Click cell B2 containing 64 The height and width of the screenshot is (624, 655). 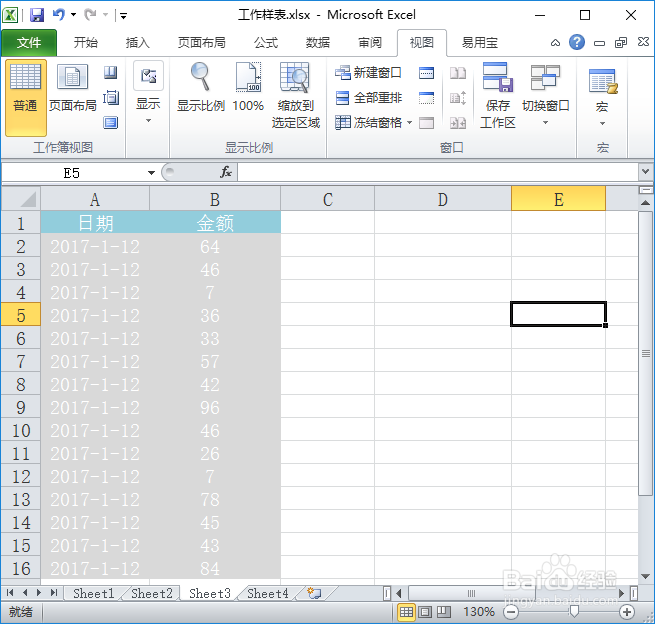pyautogui.click(x=215, y=246)
